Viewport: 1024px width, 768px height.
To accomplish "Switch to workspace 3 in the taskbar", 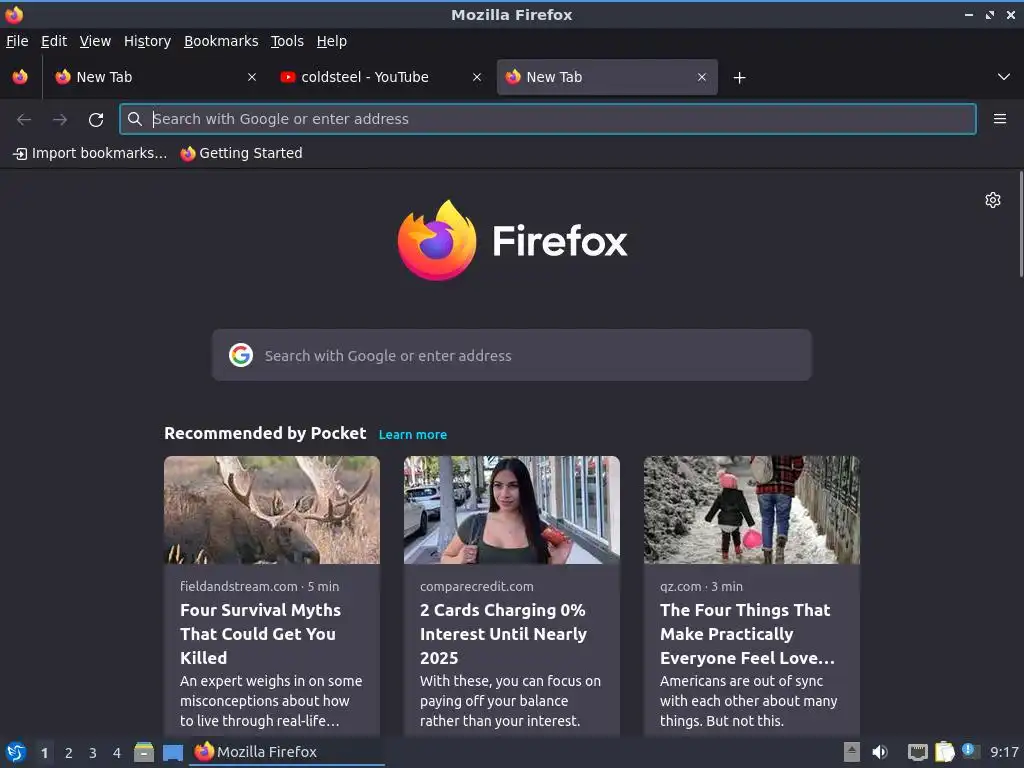I will [93, 753].
